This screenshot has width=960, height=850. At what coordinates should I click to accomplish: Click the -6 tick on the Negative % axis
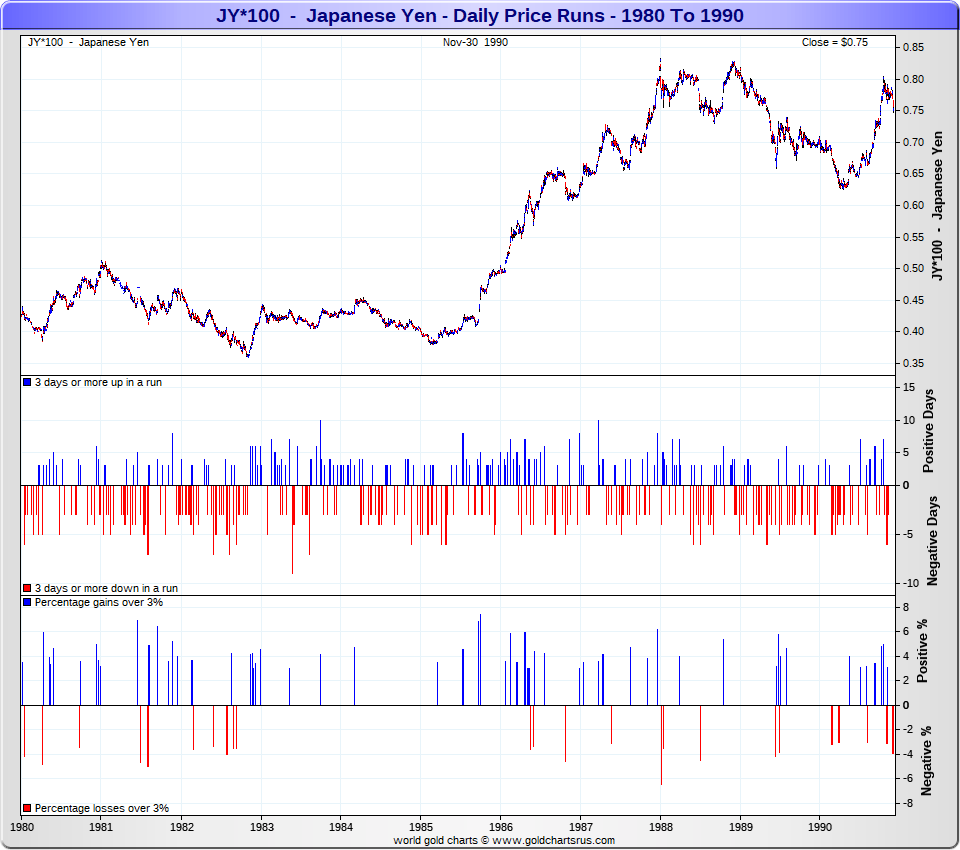point(908,778)
